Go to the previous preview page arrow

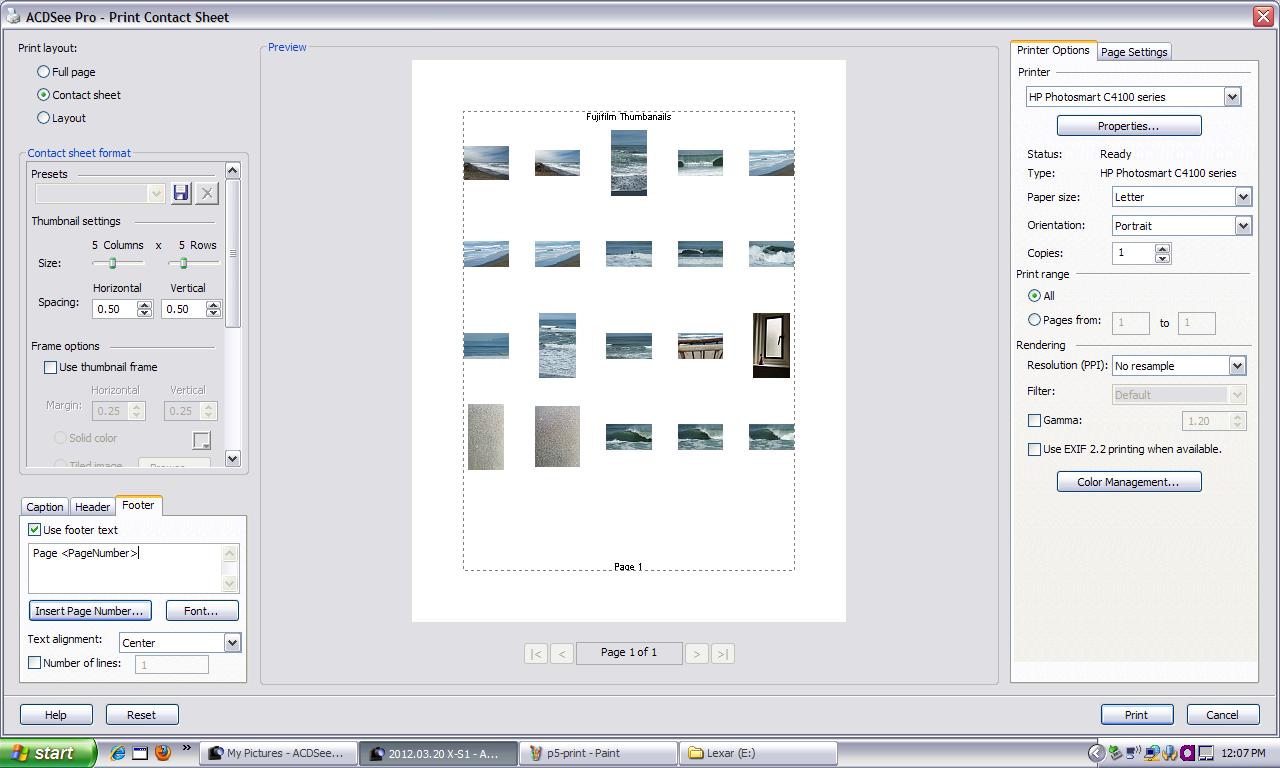pos(562,653)
